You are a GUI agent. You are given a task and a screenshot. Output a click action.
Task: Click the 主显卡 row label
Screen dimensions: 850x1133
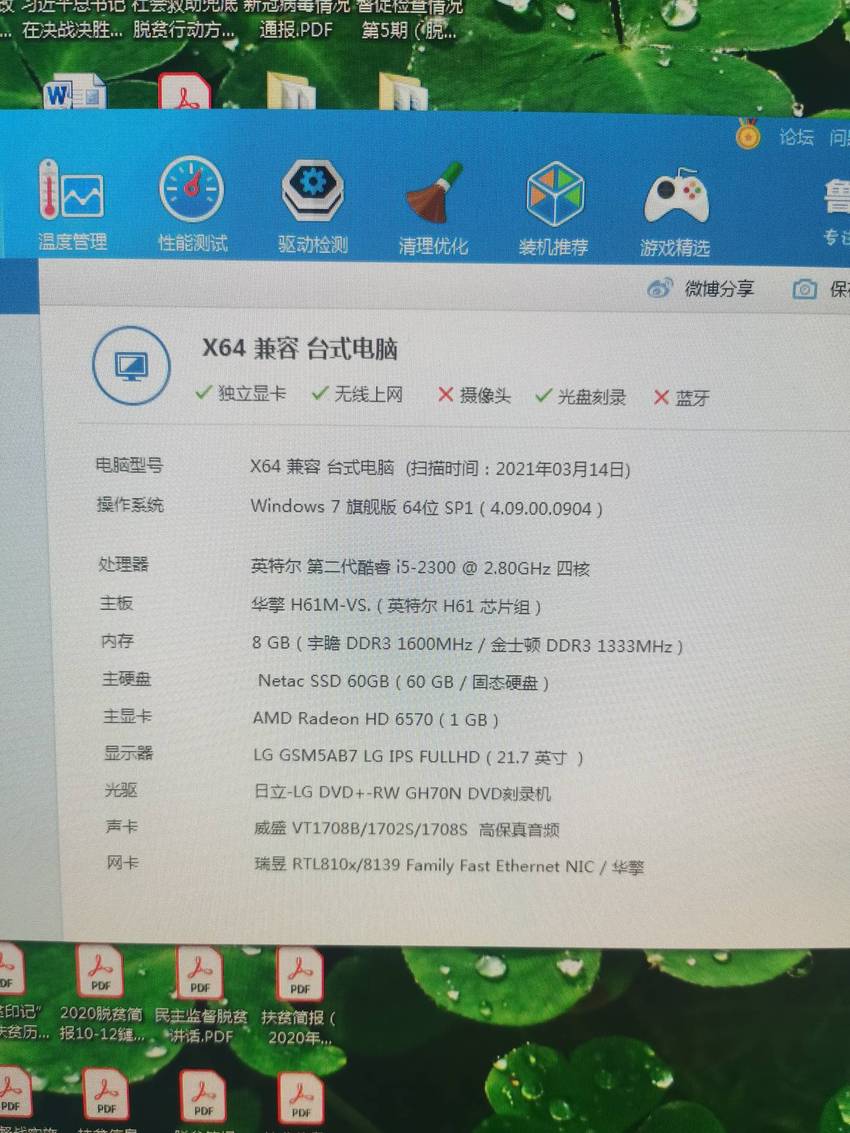[128, 715]
